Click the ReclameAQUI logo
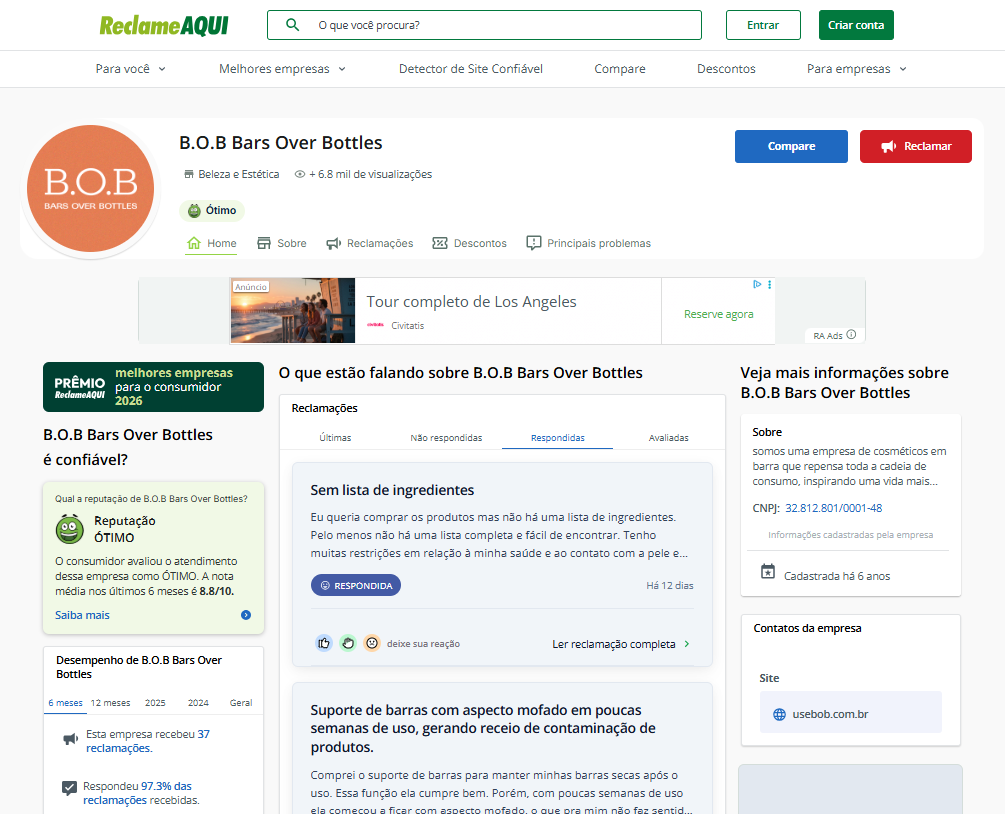 [164, 26]
